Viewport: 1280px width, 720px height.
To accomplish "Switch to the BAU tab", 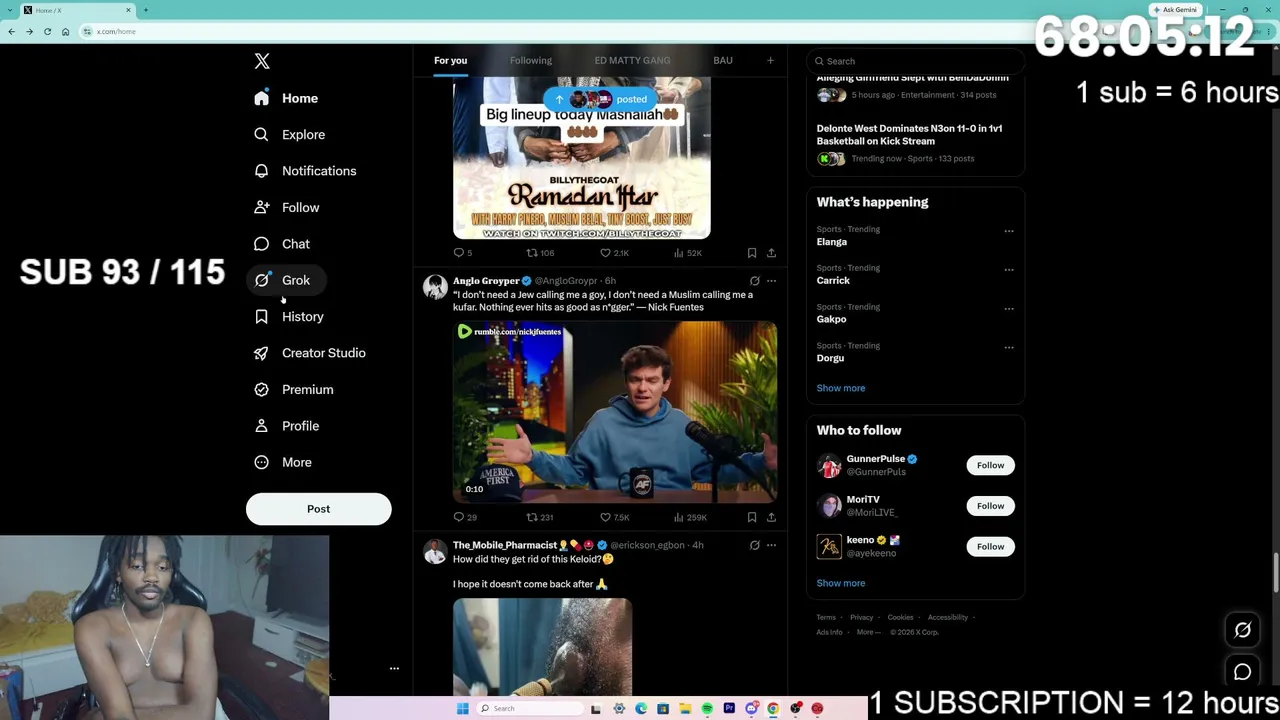I will 723,61.
